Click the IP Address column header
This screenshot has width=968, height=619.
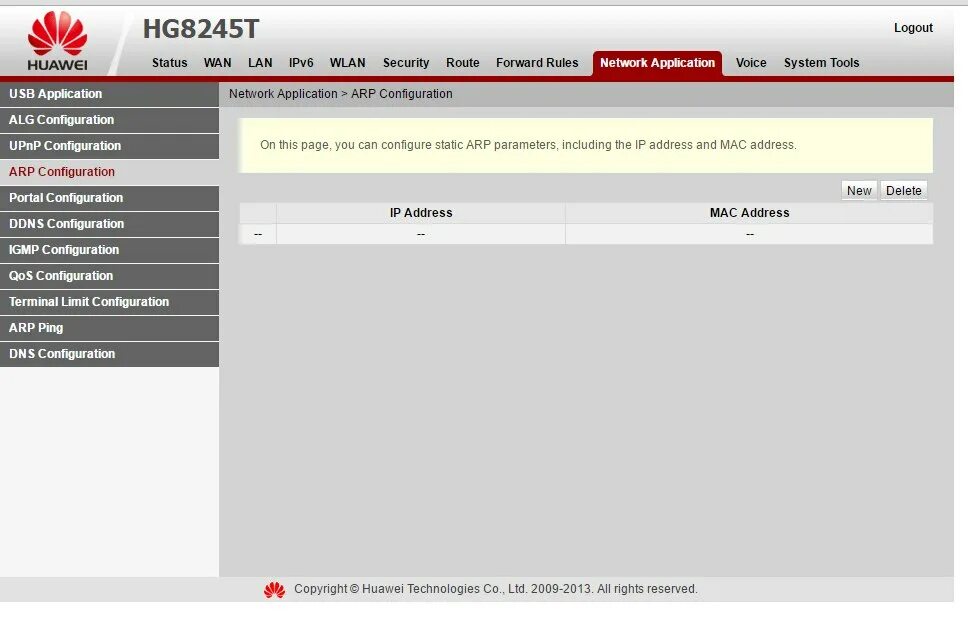click(x=421, y=213)
